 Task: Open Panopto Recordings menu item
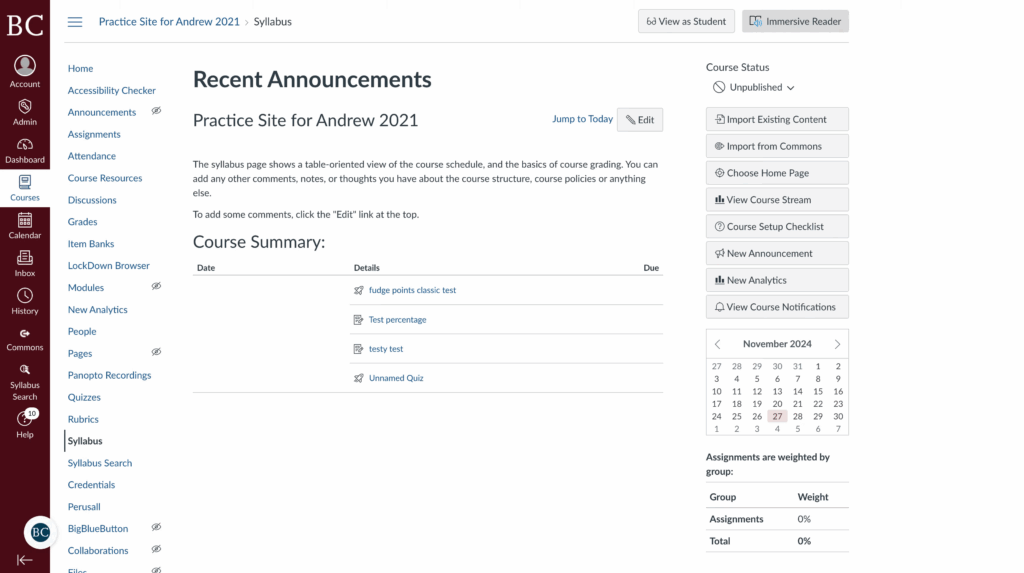pos(109,375)
